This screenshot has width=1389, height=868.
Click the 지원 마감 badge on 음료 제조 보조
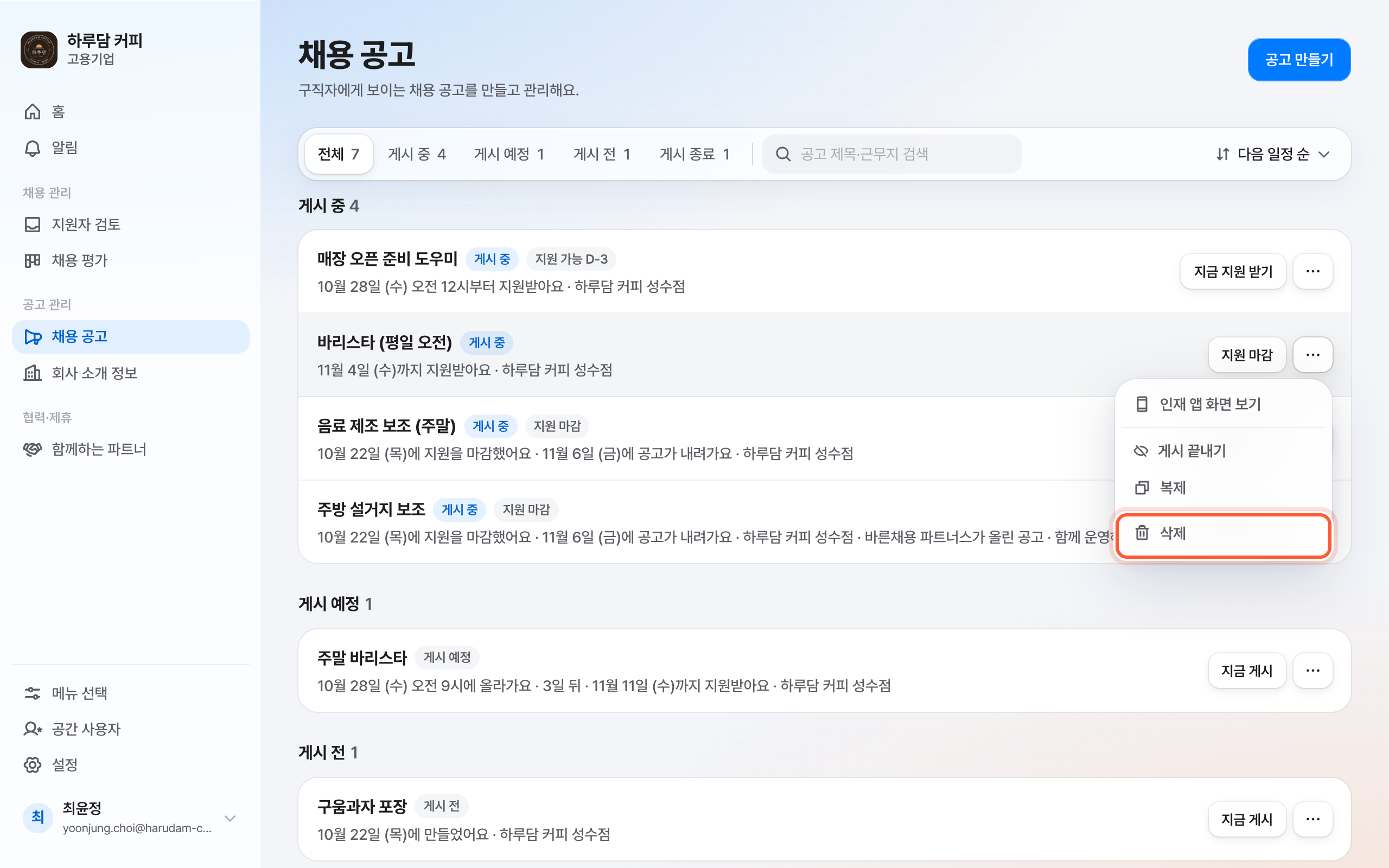[x=557, y=426]
